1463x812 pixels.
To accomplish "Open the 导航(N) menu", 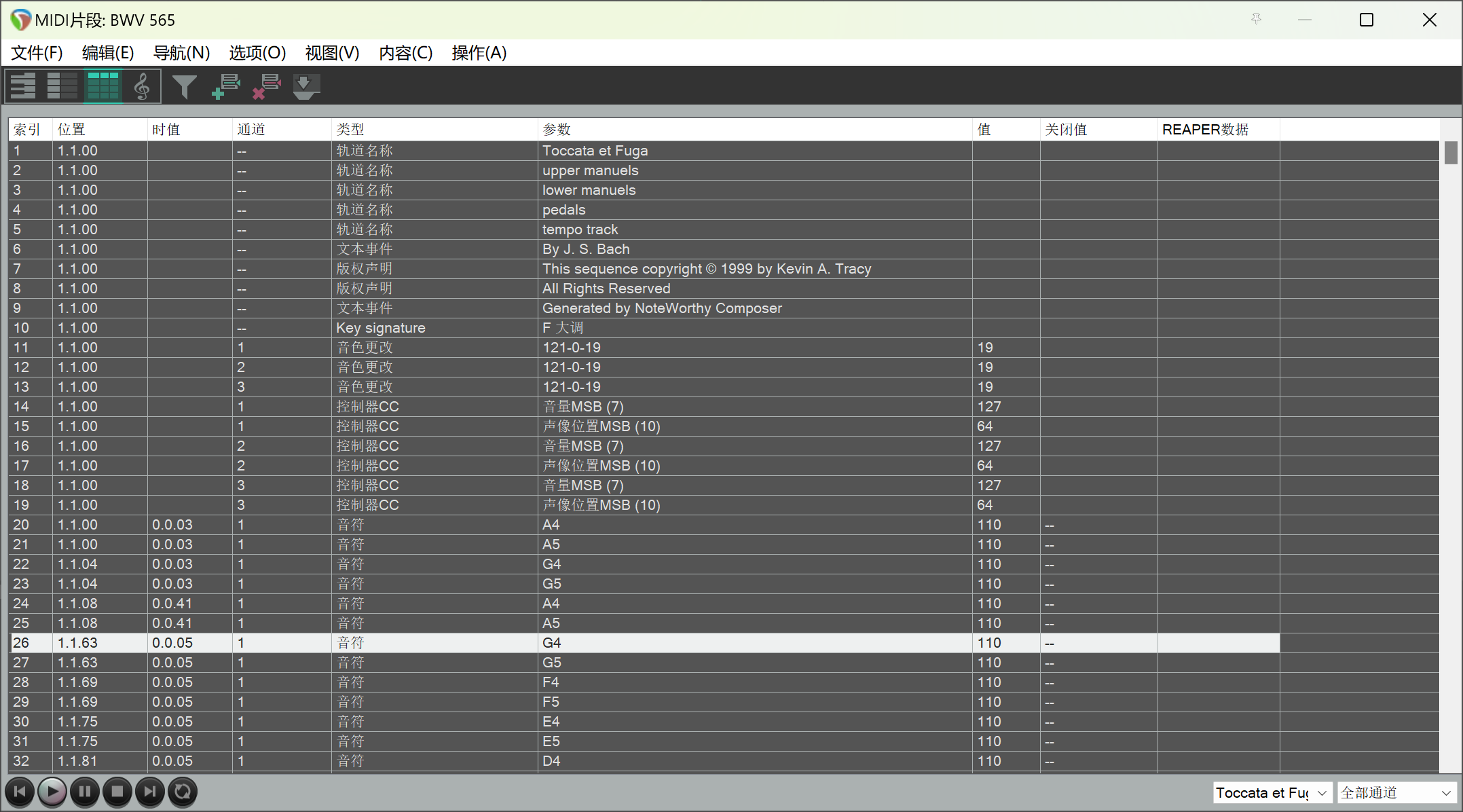I will coord(181,53).
